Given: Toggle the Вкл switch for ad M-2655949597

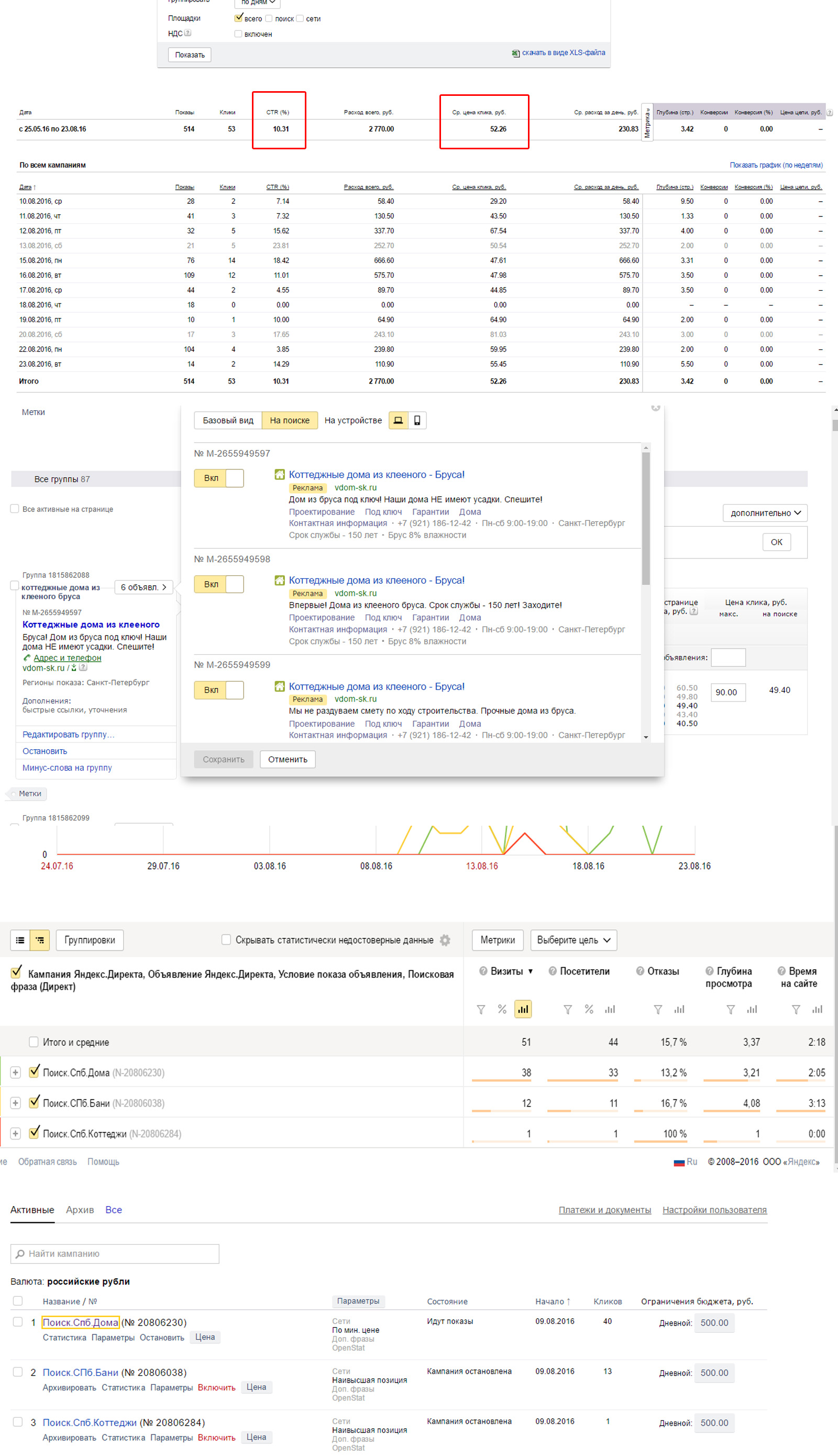Looking at the screenshot, I should click(x=219, y=478).
